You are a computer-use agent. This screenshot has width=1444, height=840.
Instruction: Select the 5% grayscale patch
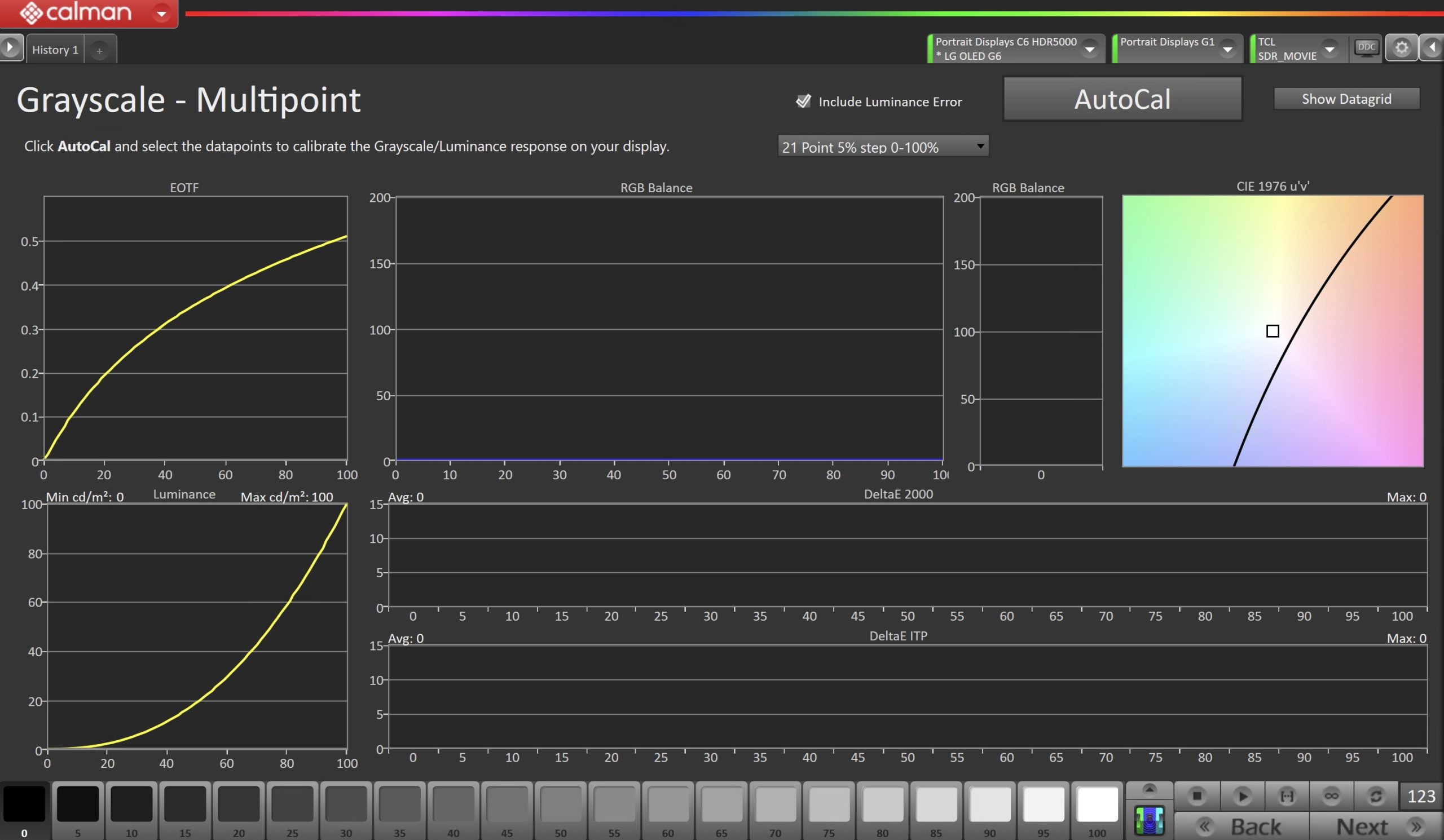coord(77,810)
